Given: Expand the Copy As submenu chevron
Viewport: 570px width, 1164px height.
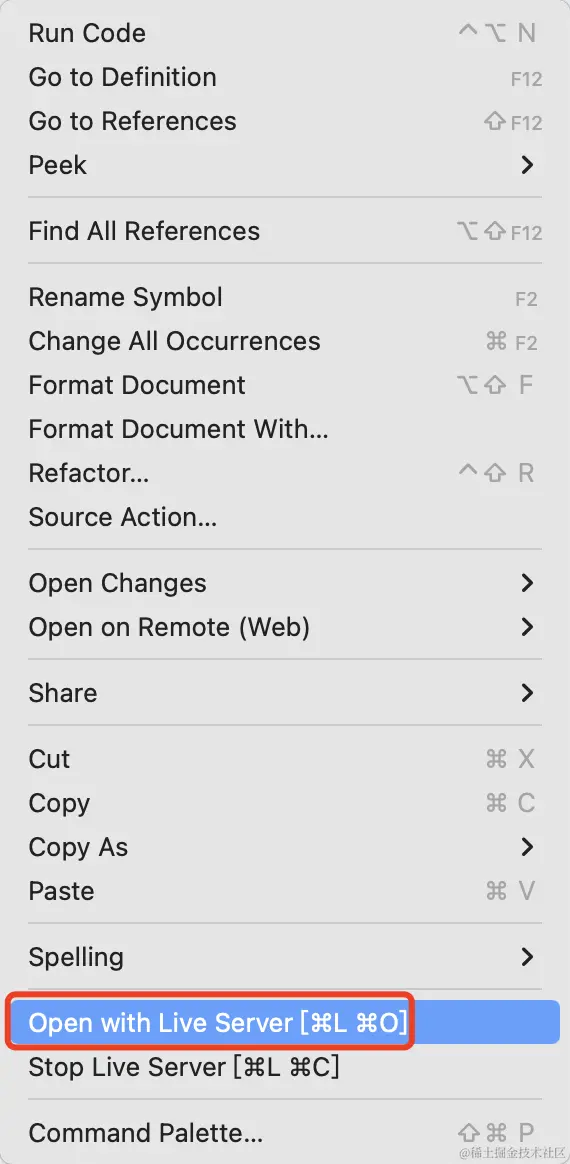Looking at the screenshot, I should click(527, 847).
